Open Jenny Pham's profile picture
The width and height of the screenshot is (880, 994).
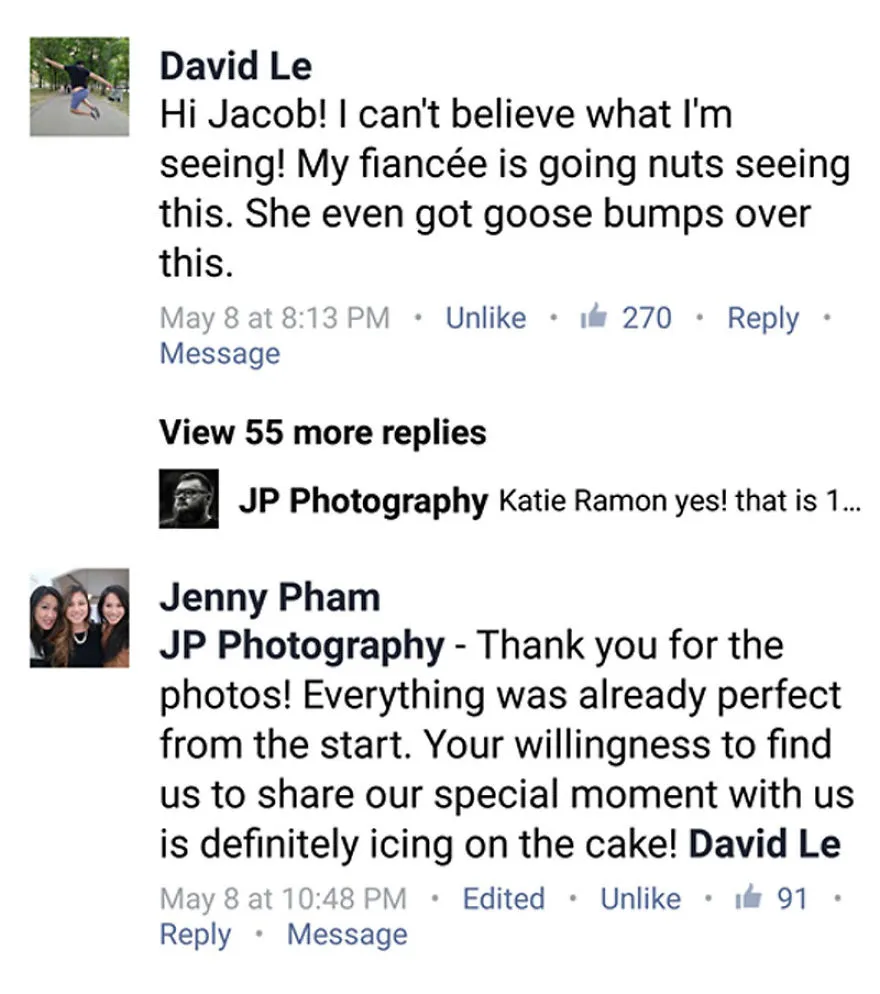click(79, 618)
